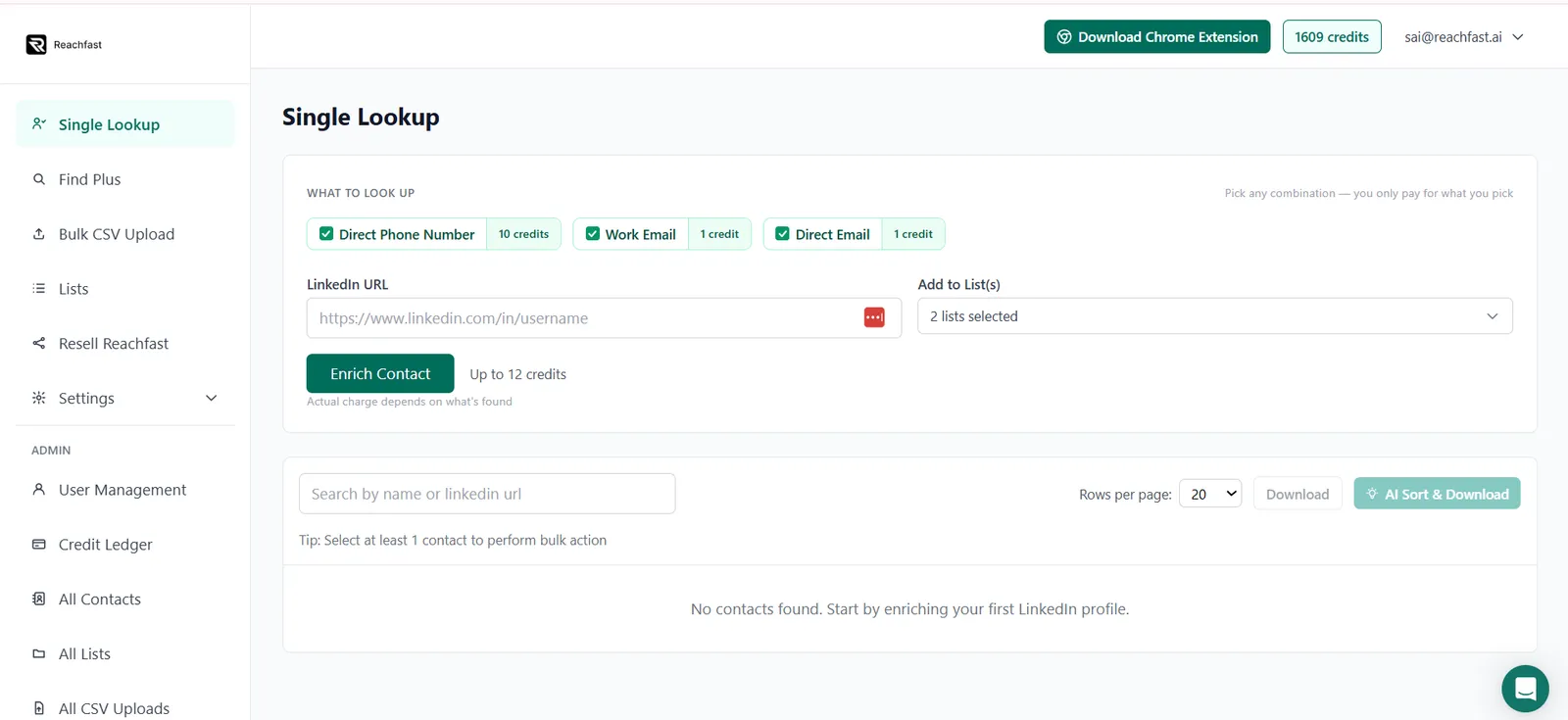Screen dimensions: 1568x720
Task: Open the Credit Ledger page
Action: point(125,545)
